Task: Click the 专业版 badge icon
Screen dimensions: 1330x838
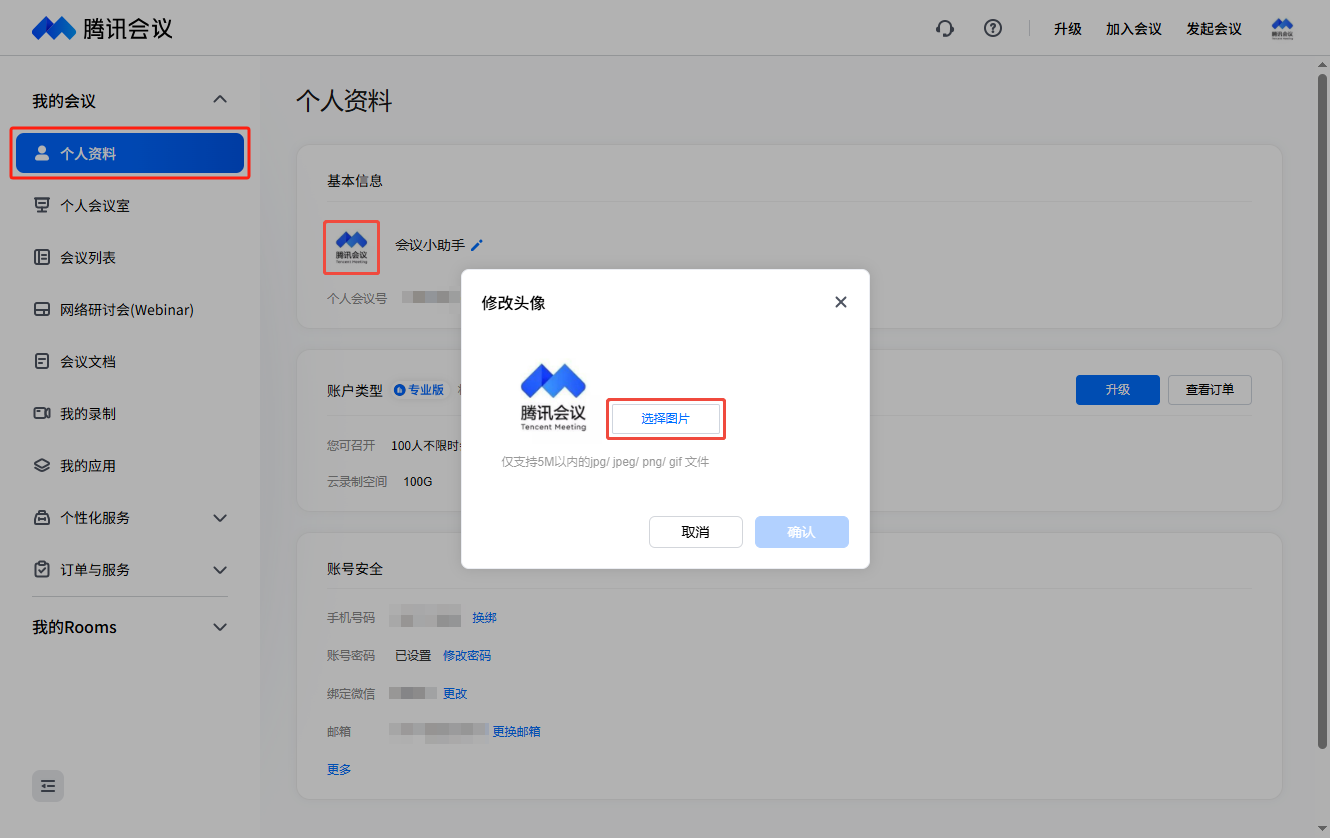Action: point(399,390)
